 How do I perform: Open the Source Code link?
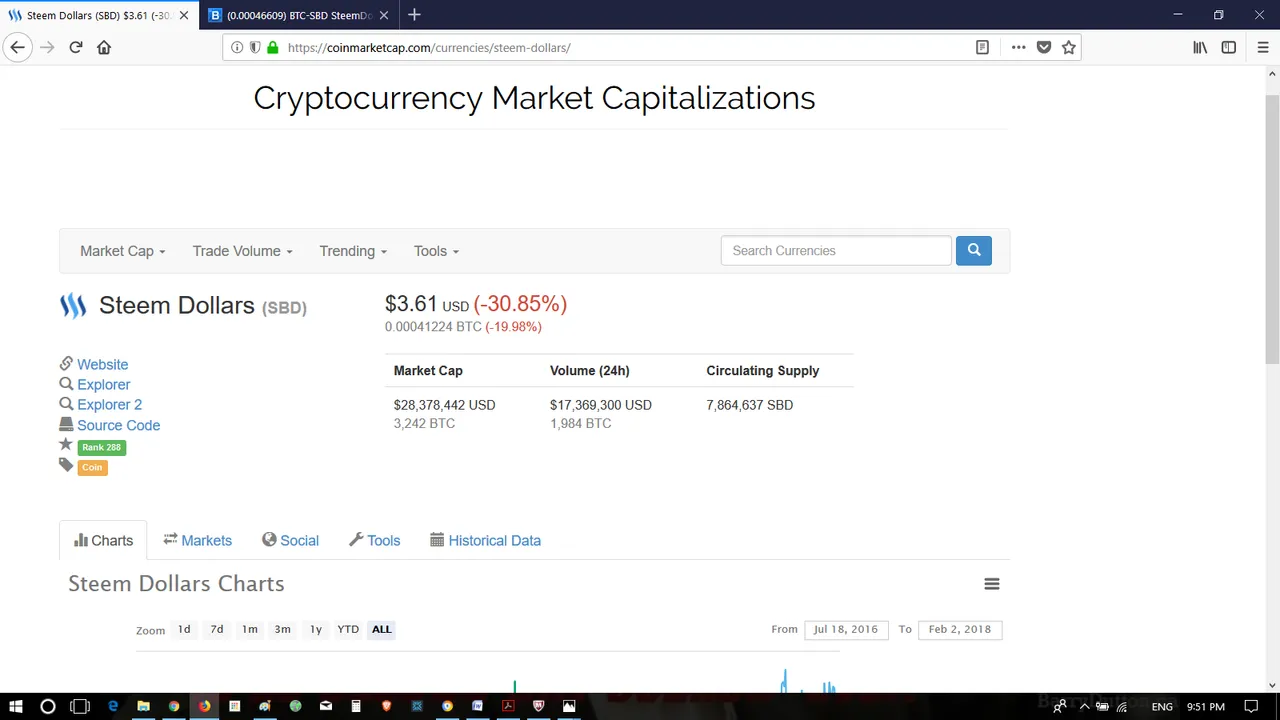(x=119, y=425)
